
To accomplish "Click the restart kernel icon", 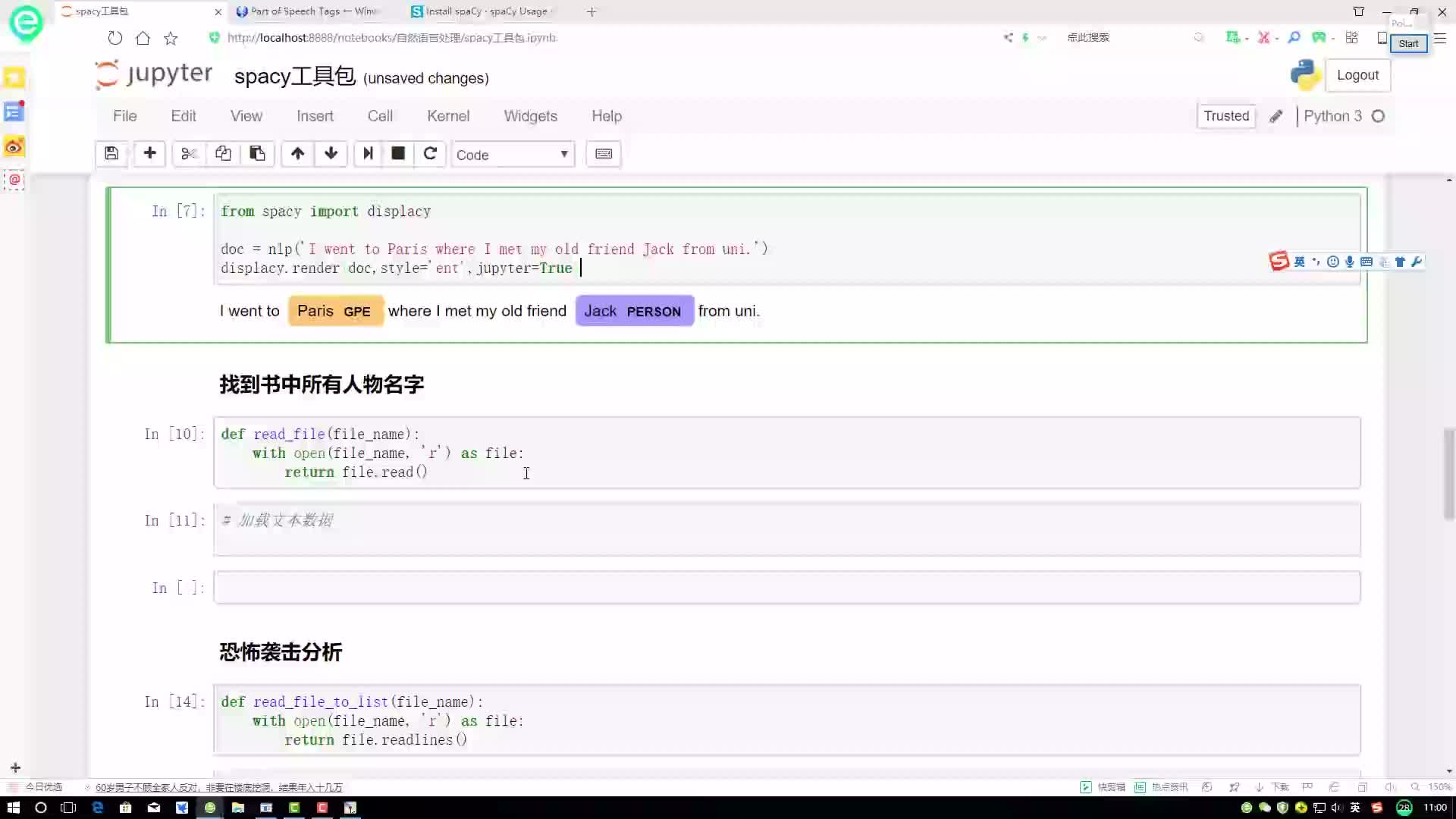I will [430, 154].
